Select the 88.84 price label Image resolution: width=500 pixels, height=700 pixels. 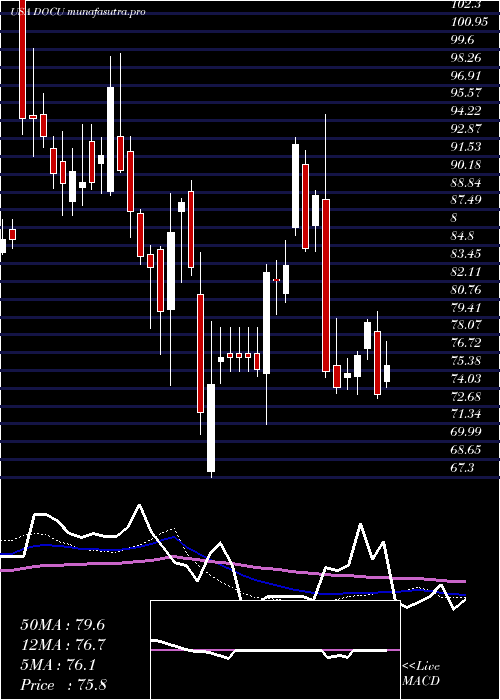[x=466, y=182]
